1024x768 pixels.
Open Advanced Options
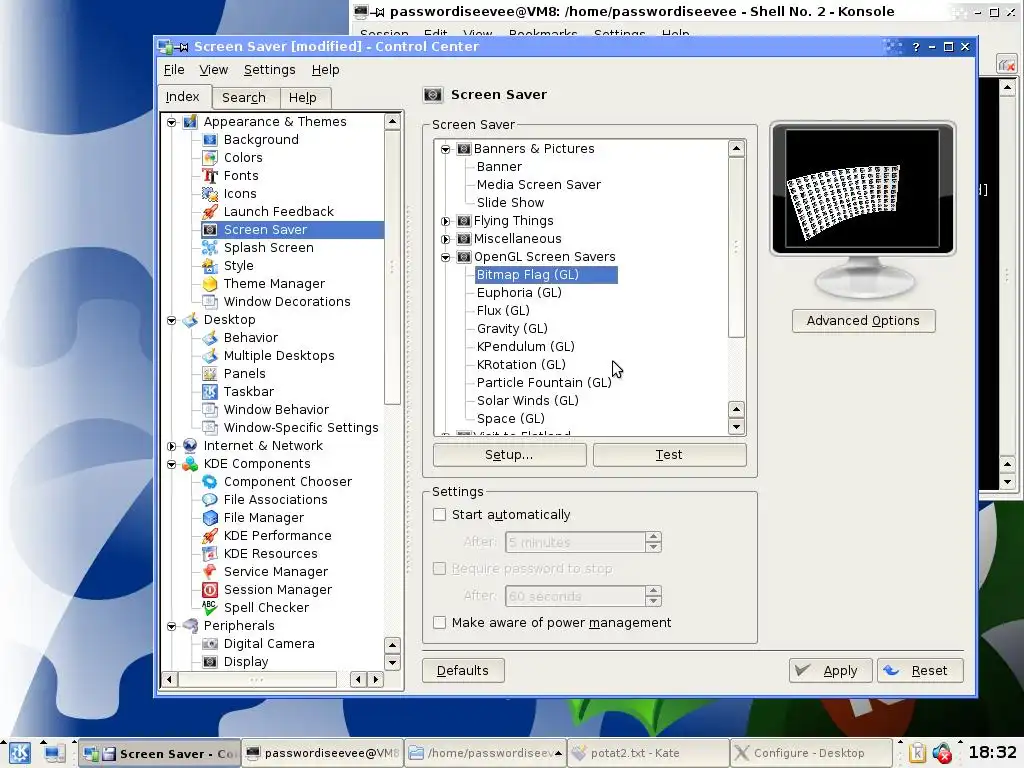click(863, 321)
